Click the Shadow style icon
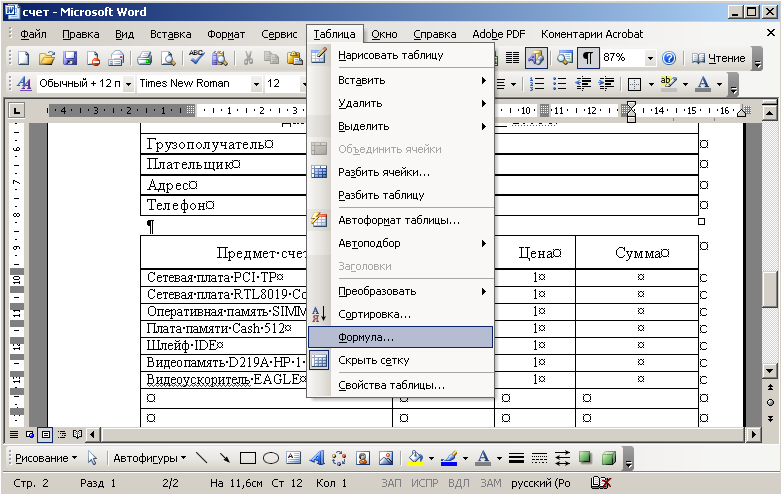This screenshot has height=494, width=781. [585, 458]
